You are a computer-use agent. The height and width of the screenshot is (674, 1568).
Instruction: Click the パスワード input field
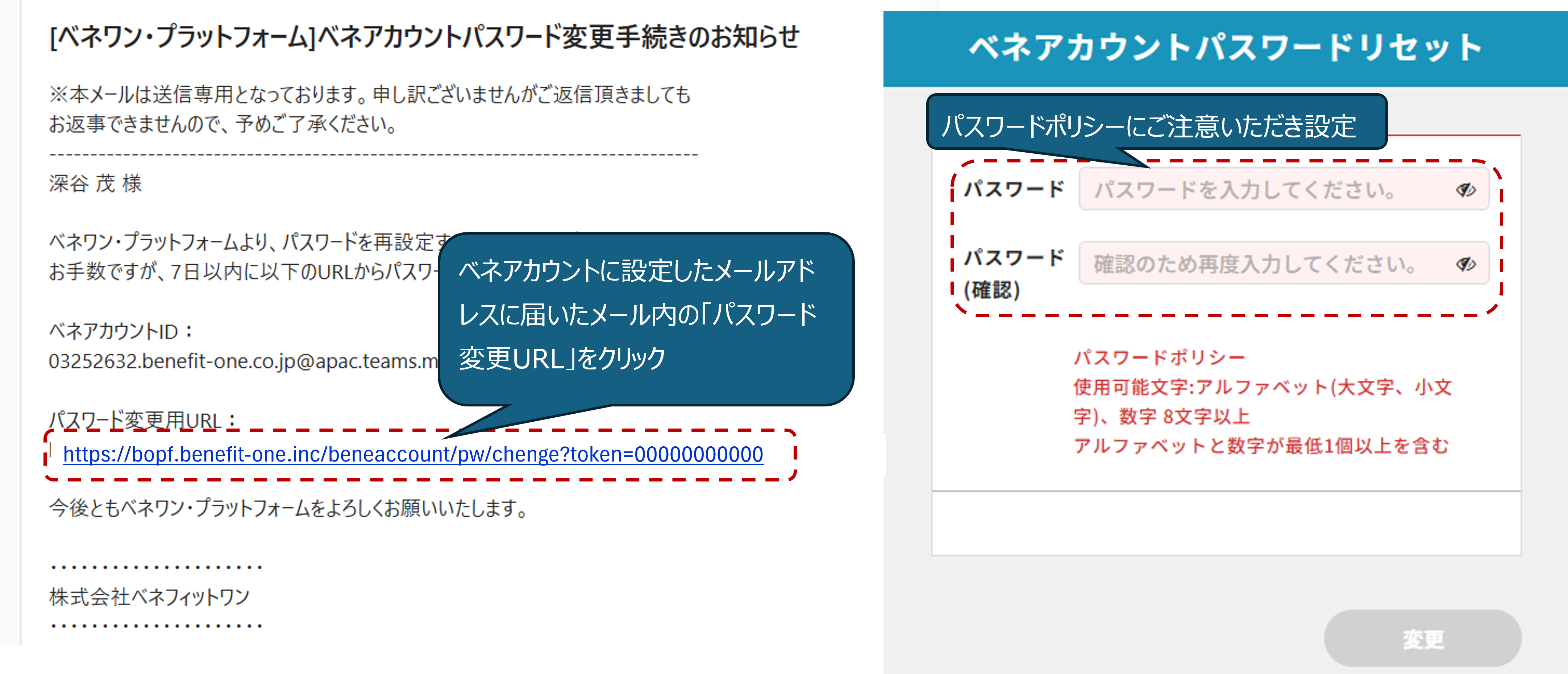coord(1284,189)
